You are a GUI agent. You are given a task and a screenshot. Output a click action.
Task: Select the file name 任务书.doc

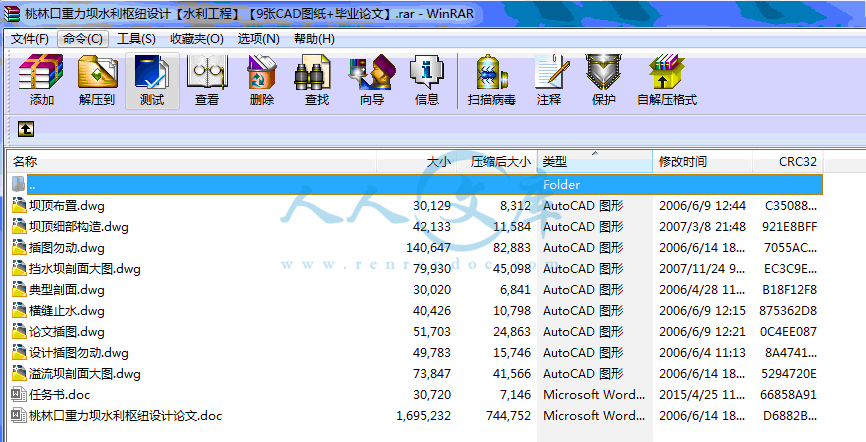(60, 394)
